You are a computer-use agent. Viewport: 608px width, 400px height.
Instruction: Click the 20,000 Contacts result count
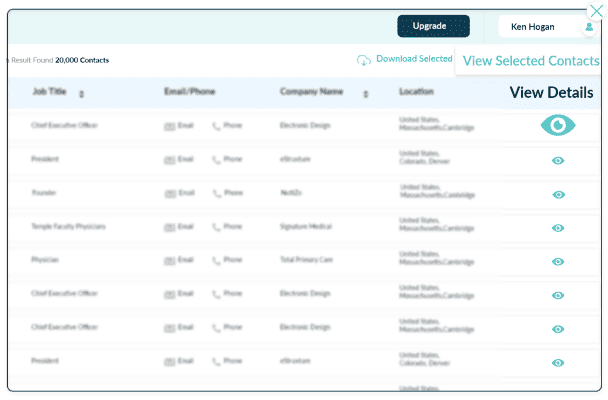click(x=82, y=60)
